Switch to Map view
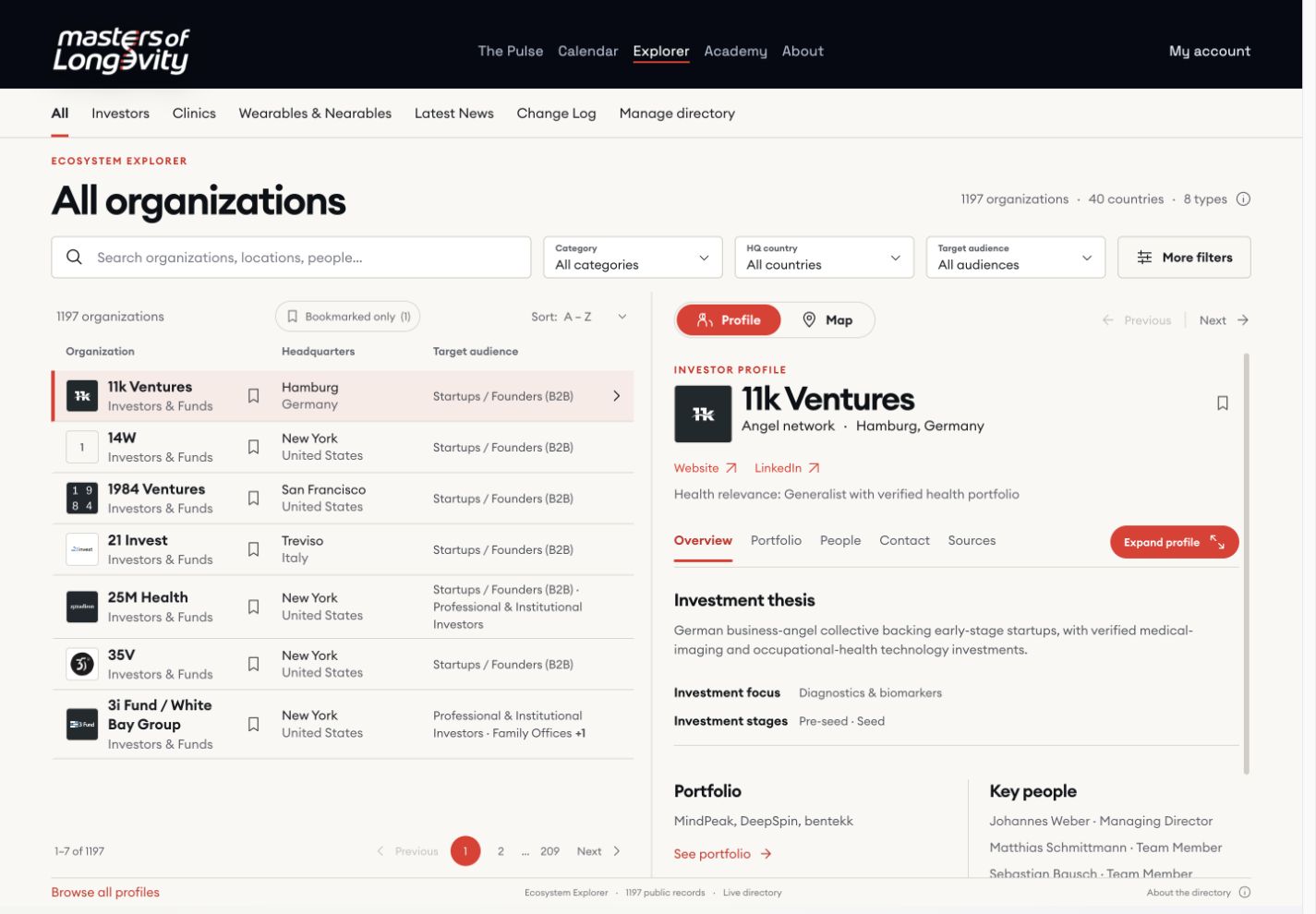 [827, 320]
